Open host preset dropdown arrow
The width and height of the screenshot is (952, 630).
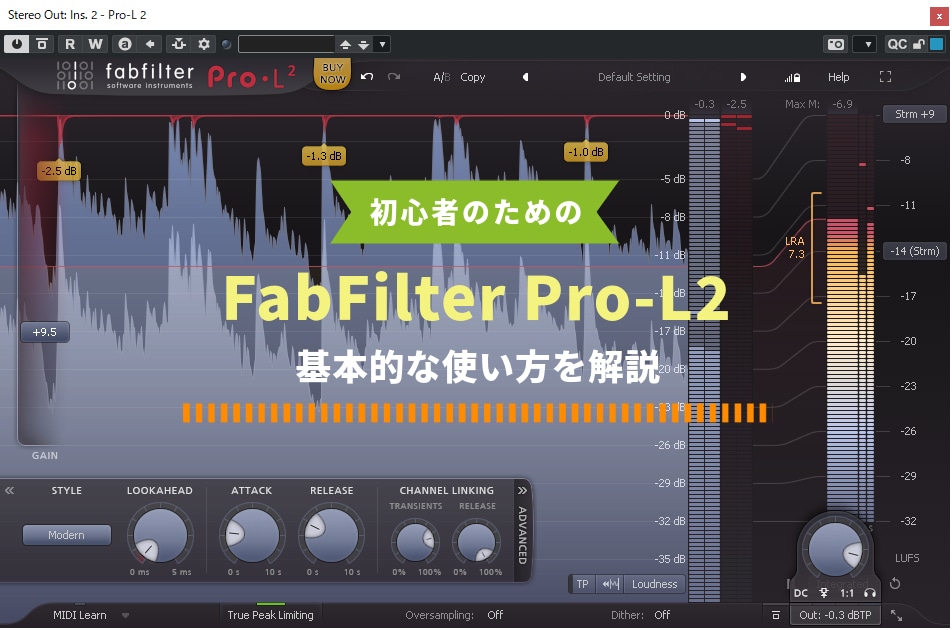(382, 44)
